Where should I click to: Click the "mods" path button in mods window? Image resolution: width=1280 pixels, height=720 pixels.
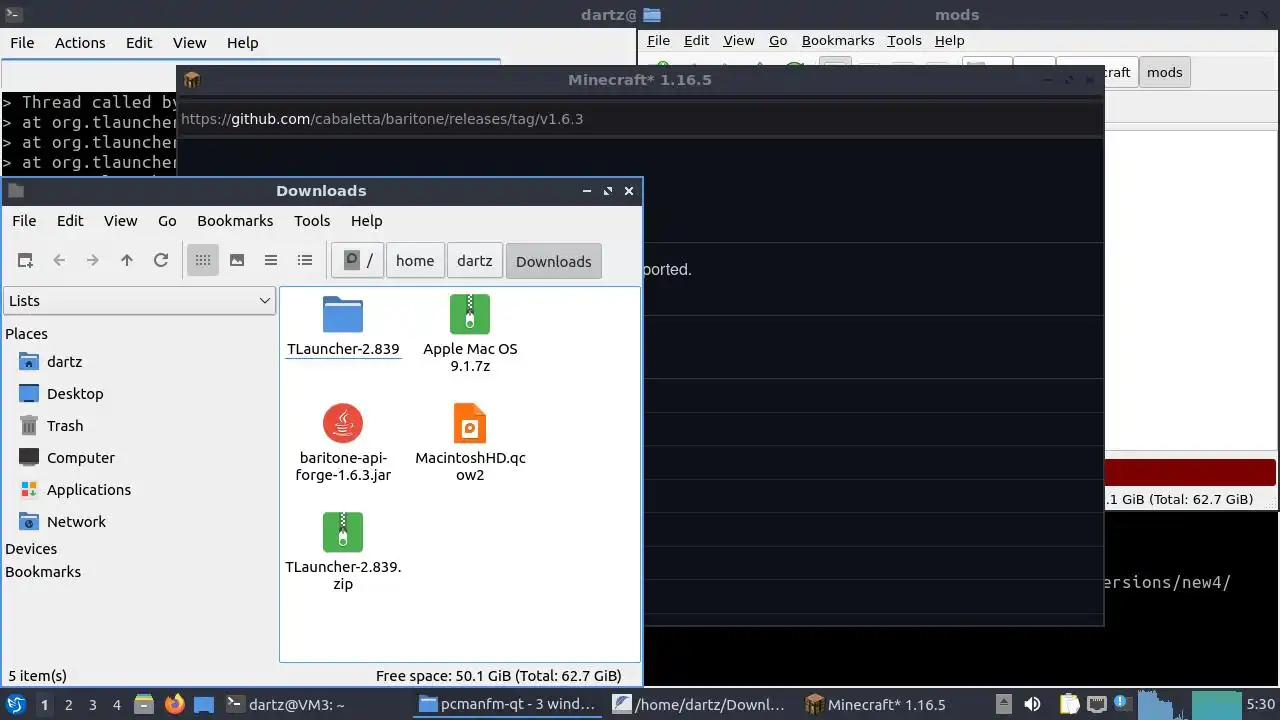coord(1164,72)
